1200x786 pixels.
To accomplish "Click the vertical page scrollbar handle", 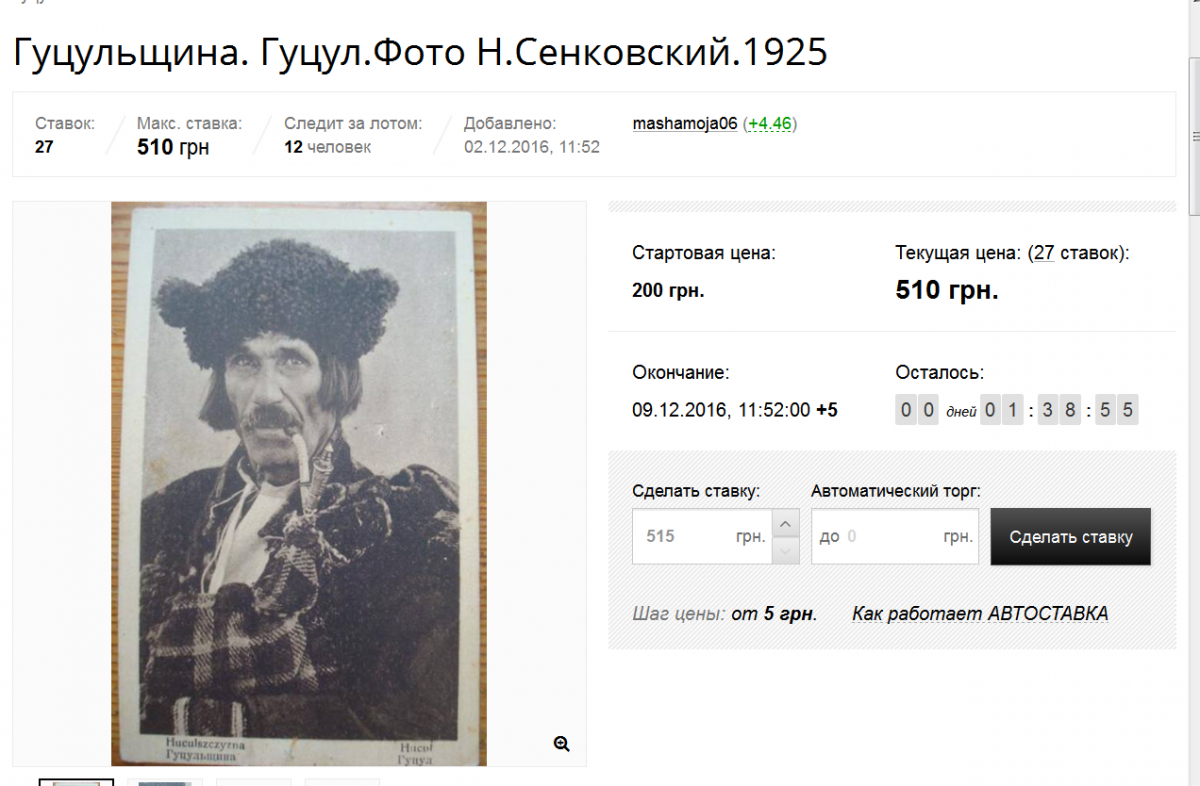I will 1194,136.
